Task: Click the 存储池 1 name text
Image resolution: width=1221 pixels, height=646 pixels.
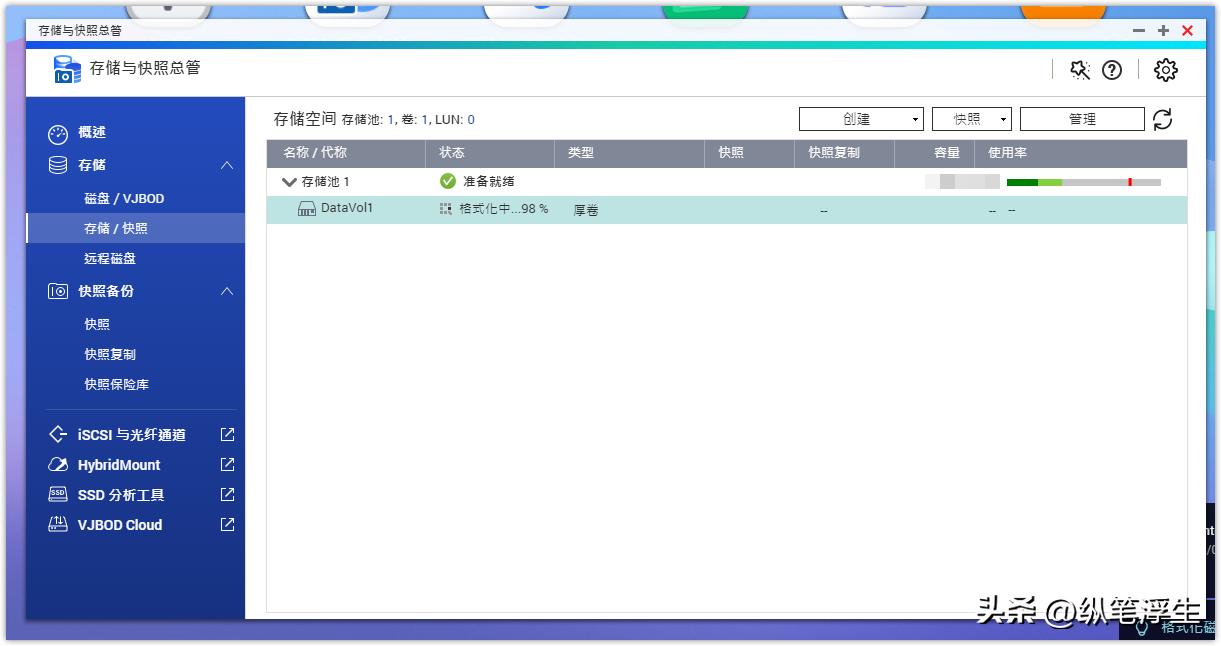Action: tap(326, 182)
